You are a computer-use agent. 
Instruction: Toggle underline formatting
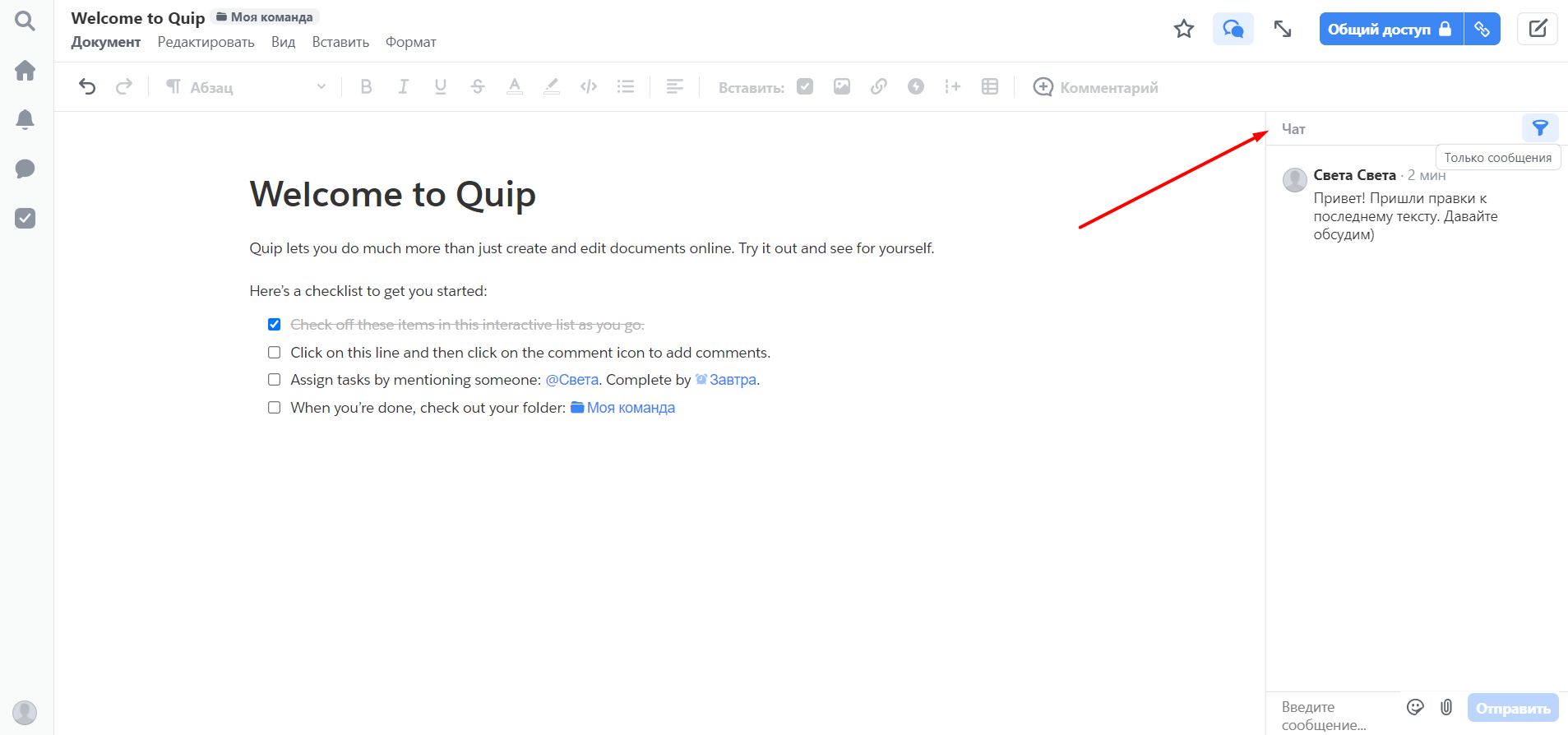[441, 86]
